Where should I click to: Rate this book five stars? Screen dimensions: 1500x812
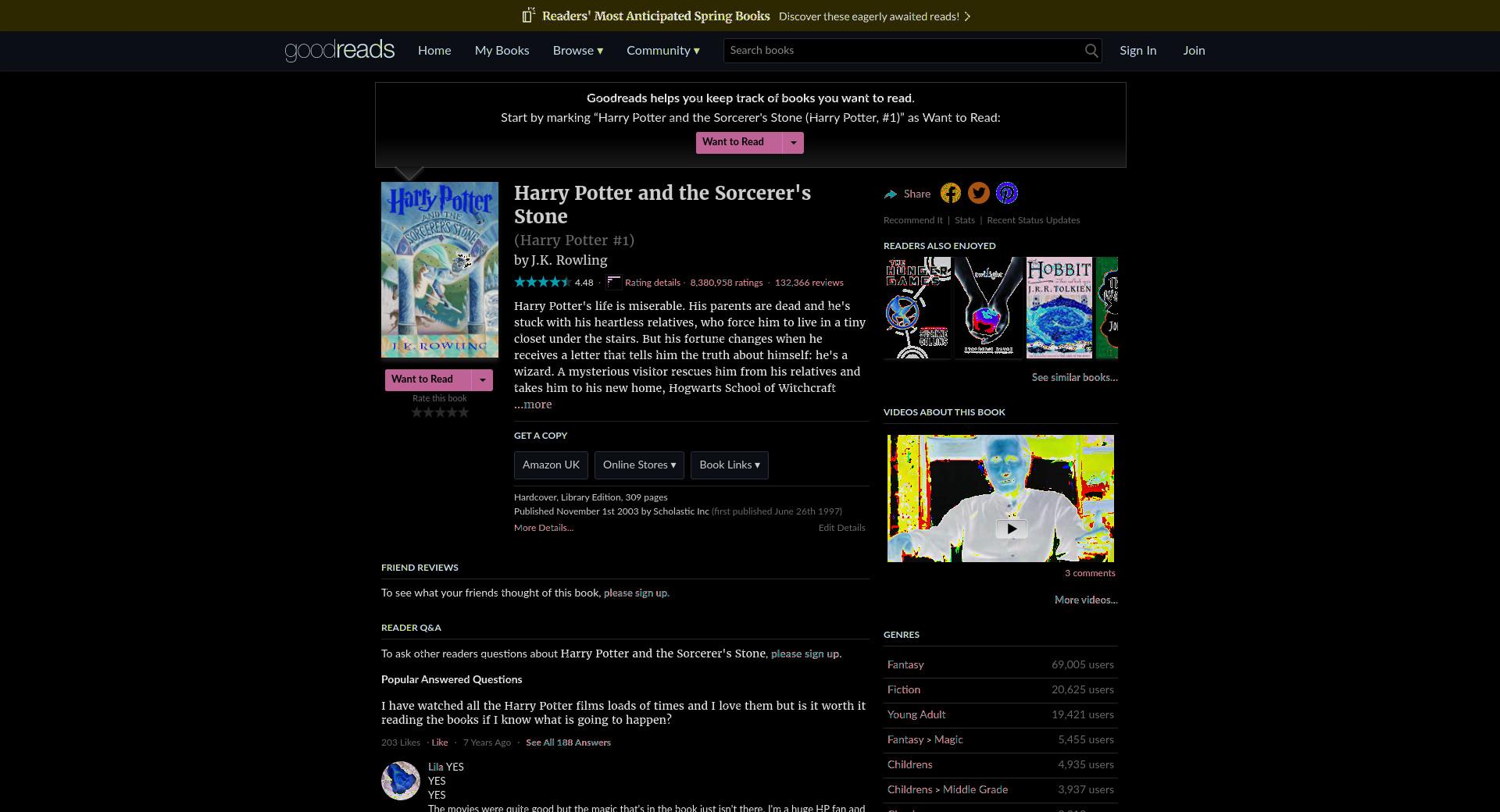point(463,412)
